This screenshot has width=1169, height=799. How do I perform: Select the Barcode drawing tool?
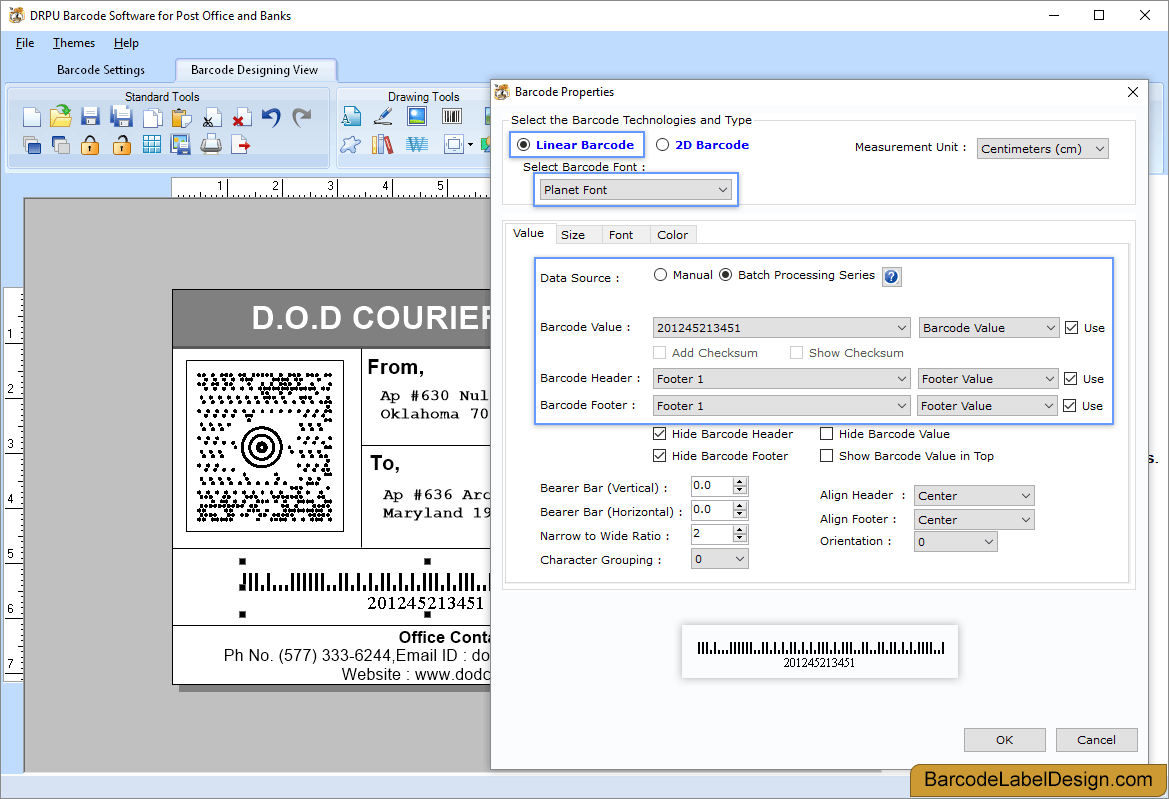(x=452, y=116)
